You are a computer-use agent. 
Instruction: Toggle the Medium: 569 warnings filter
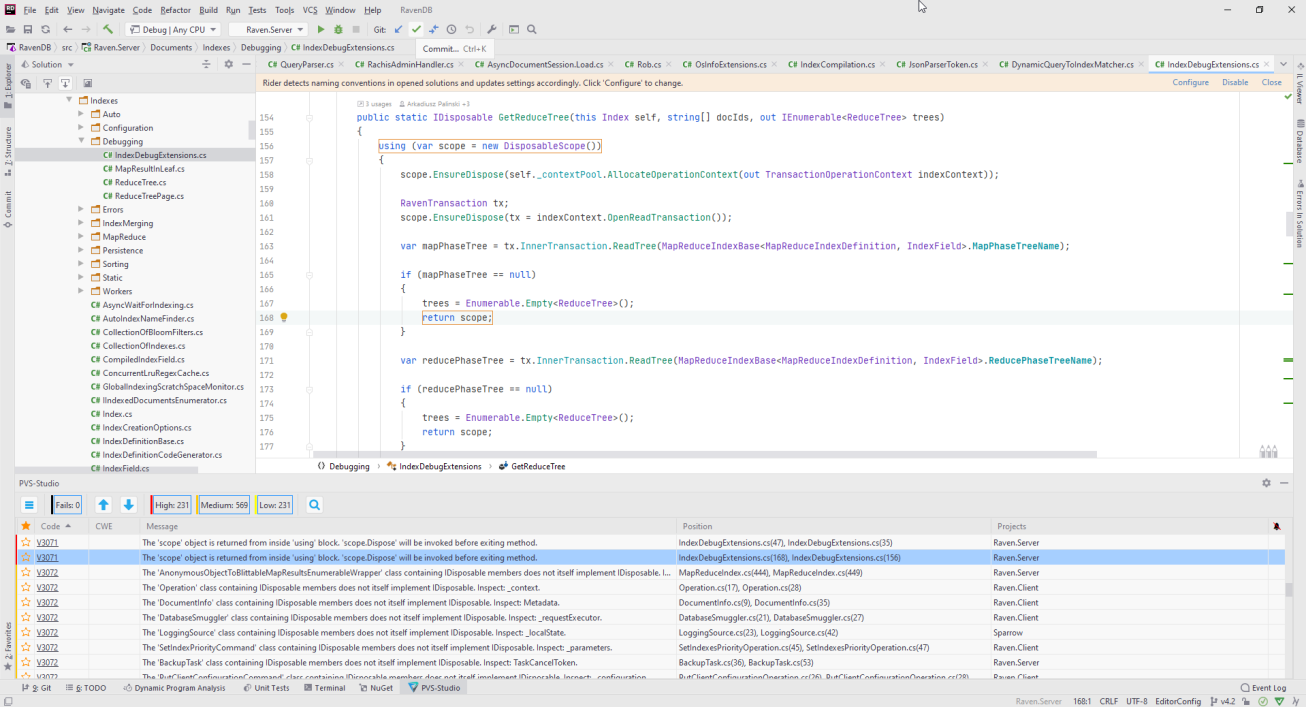click(x=224, y=505)
